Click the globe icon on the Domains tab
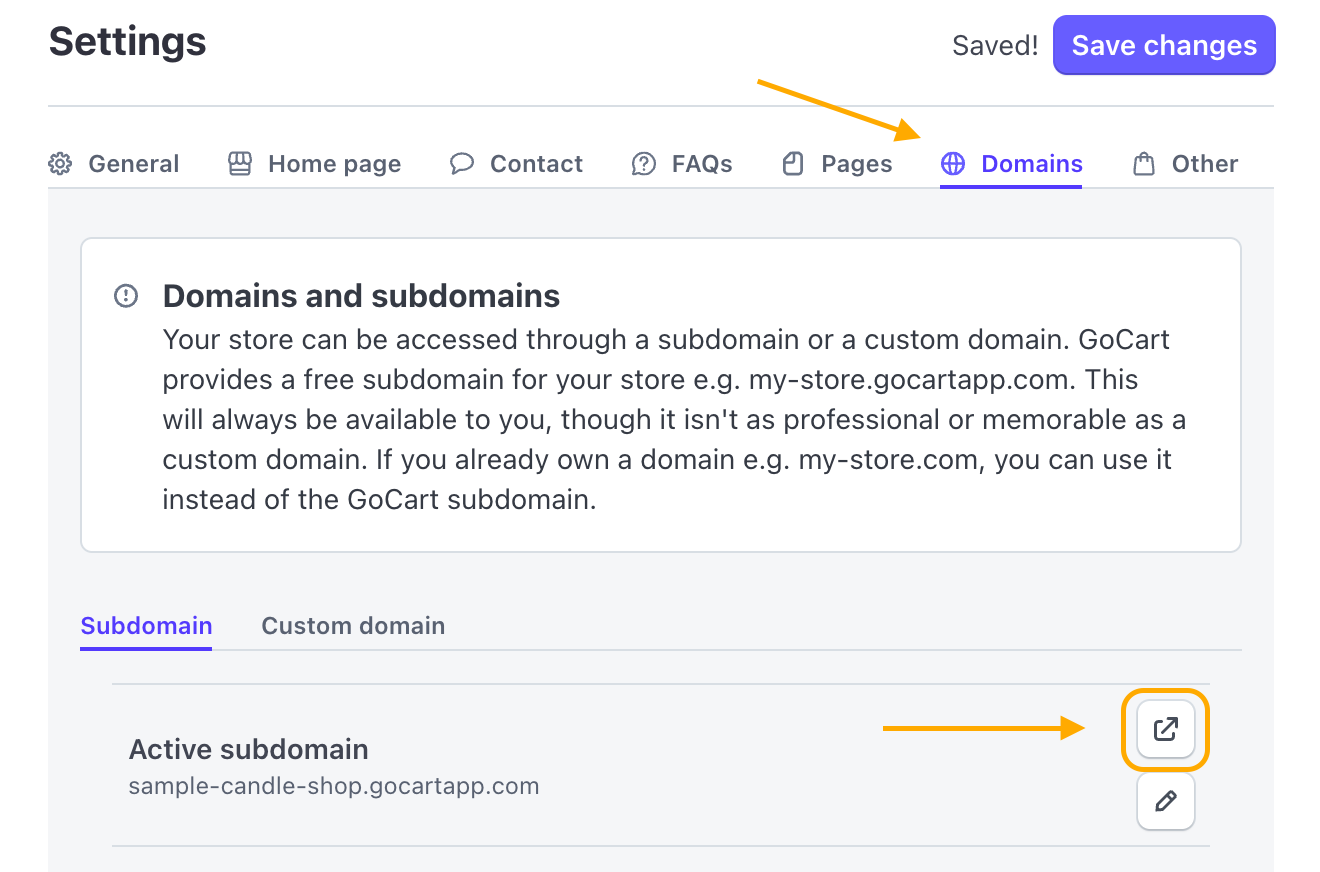Image resolution: width=1320 pixels, height=872 pixels. pos(954,164)
